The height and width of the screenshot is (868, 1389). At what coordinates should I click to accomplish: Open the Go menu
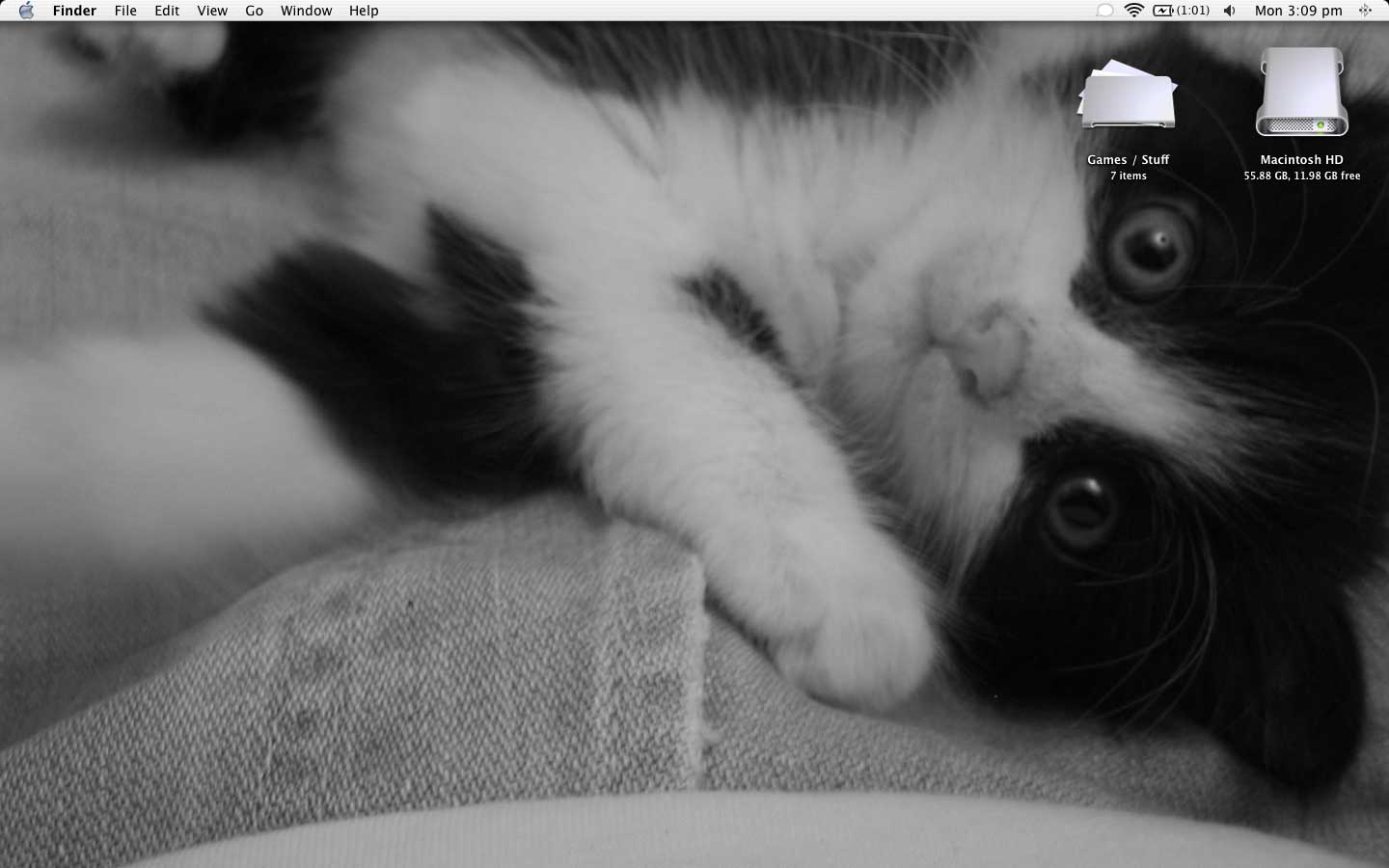(255, 11)
